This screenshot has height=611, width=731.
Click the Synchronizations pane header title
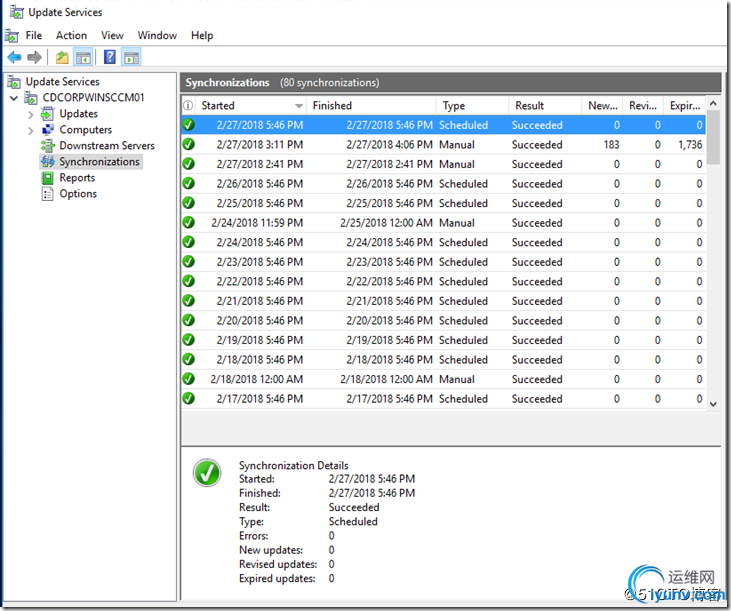click(x=228, y=82)
